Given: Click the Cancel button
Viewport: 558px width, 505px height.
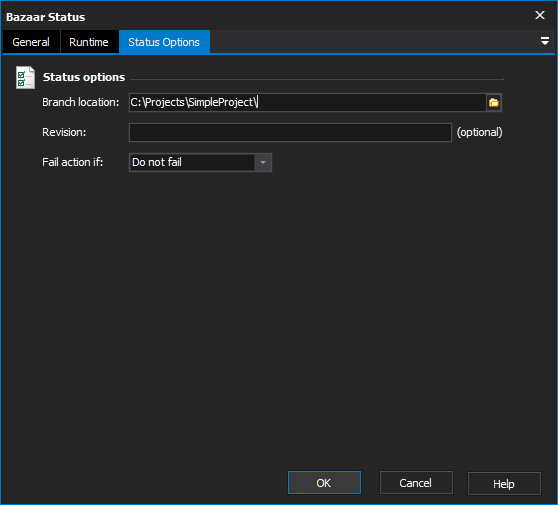Looking at the screenshot, I should tap(416, 483).
